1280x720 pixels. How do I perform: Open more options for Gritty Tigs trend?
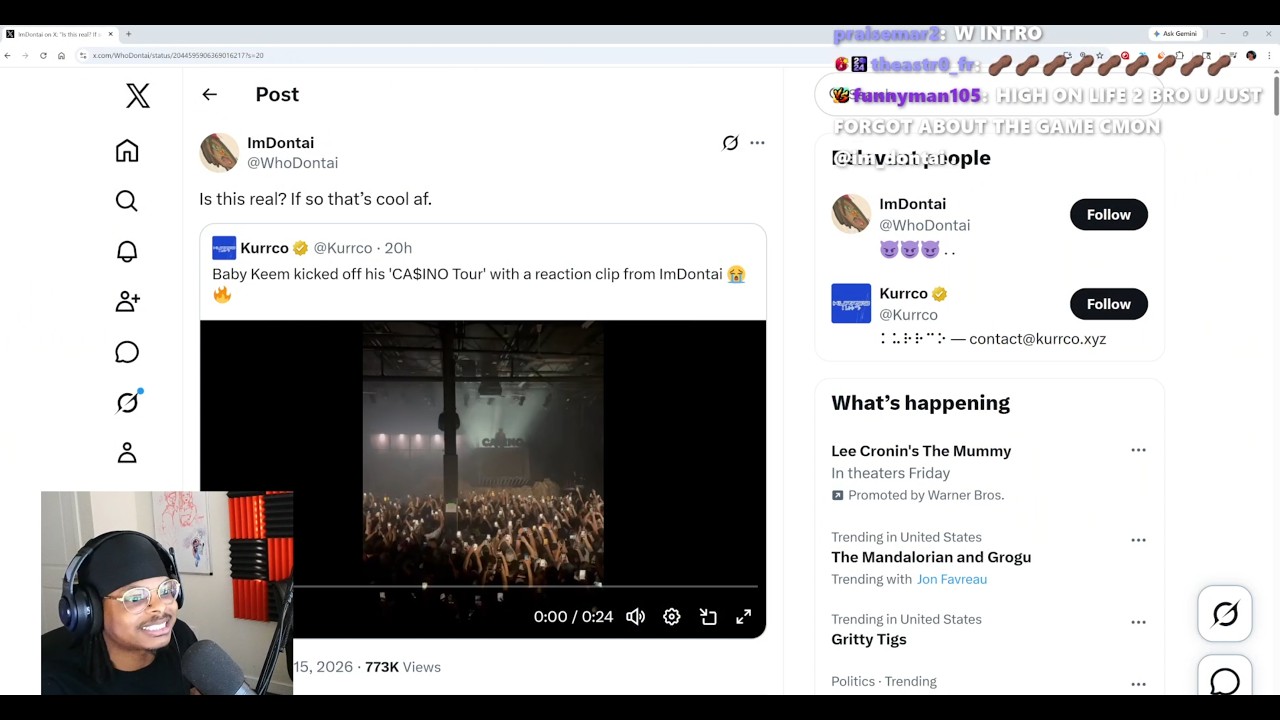[1138, 622]
